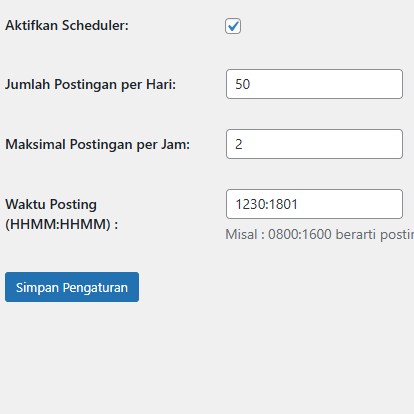Click the Aktifkan Scheduler label text

pos(67,25)
